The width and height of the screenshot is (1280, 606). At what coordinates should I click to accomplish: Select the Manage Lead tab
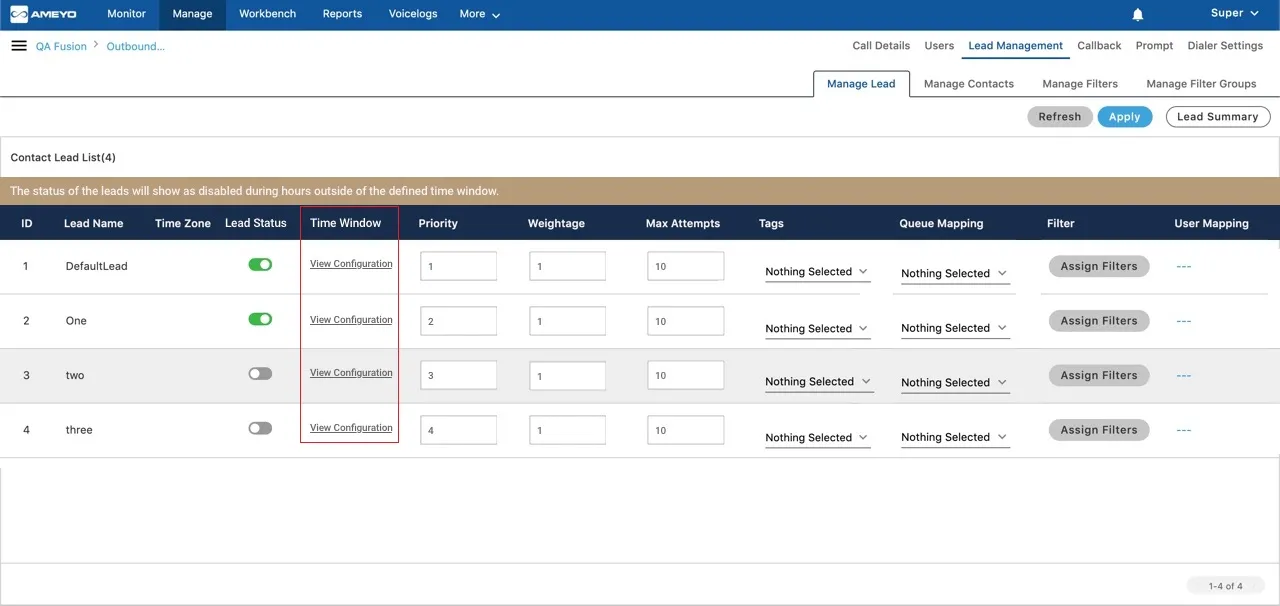click(x=861, y=84)
